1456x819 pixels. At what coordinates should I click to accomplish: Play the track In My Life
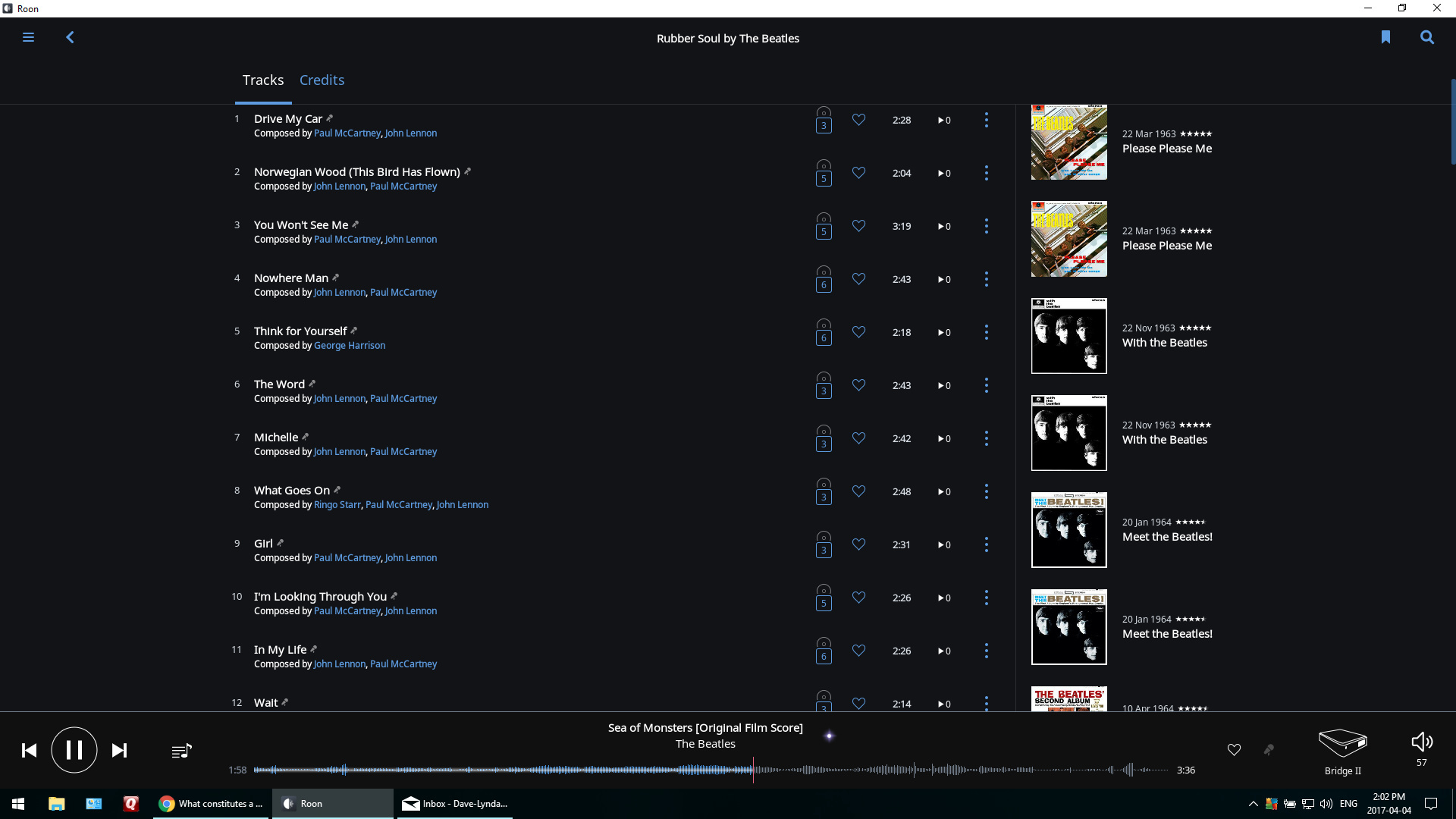281,650
